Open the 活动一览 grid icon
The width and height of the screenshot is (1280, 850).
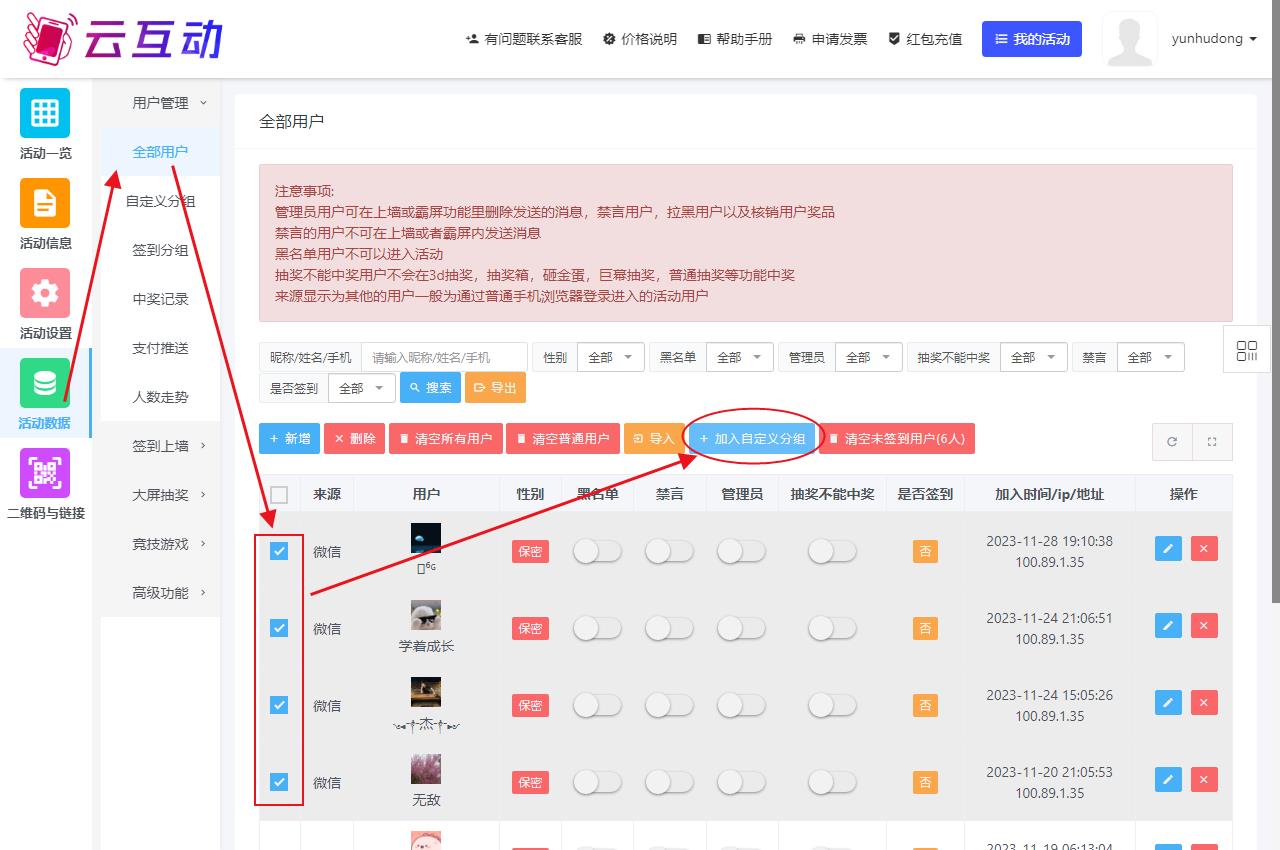tap(45, 113)
